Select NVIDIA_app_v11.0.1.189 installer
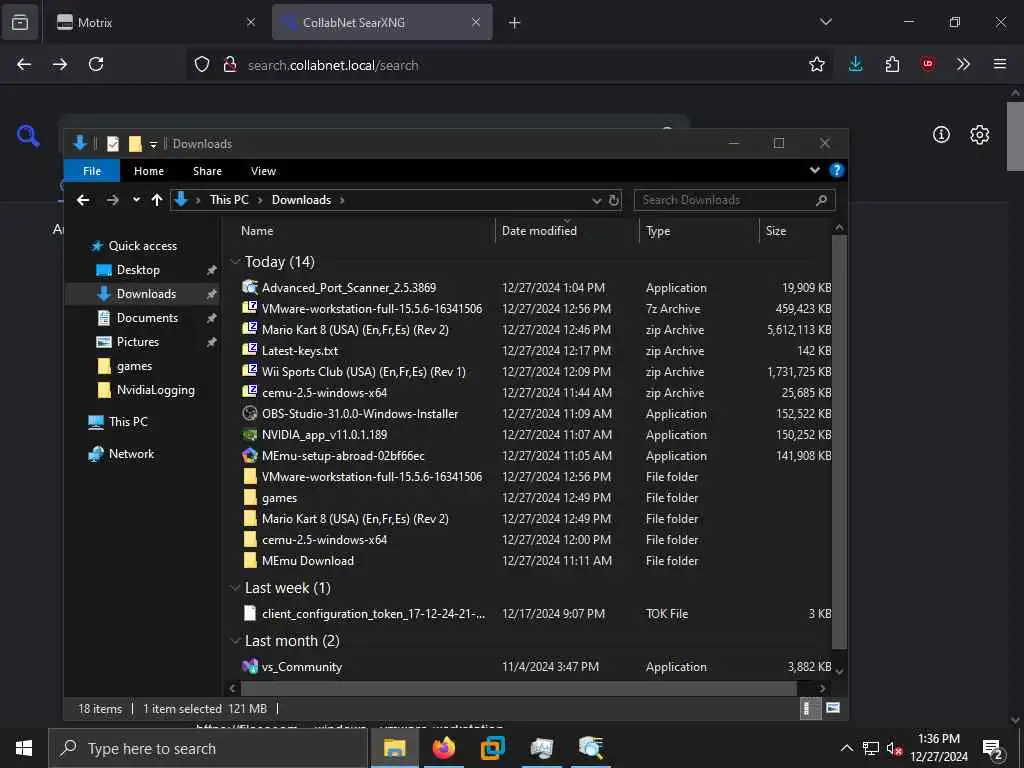This screenshot has height=768, width=1024. [536, 434]
